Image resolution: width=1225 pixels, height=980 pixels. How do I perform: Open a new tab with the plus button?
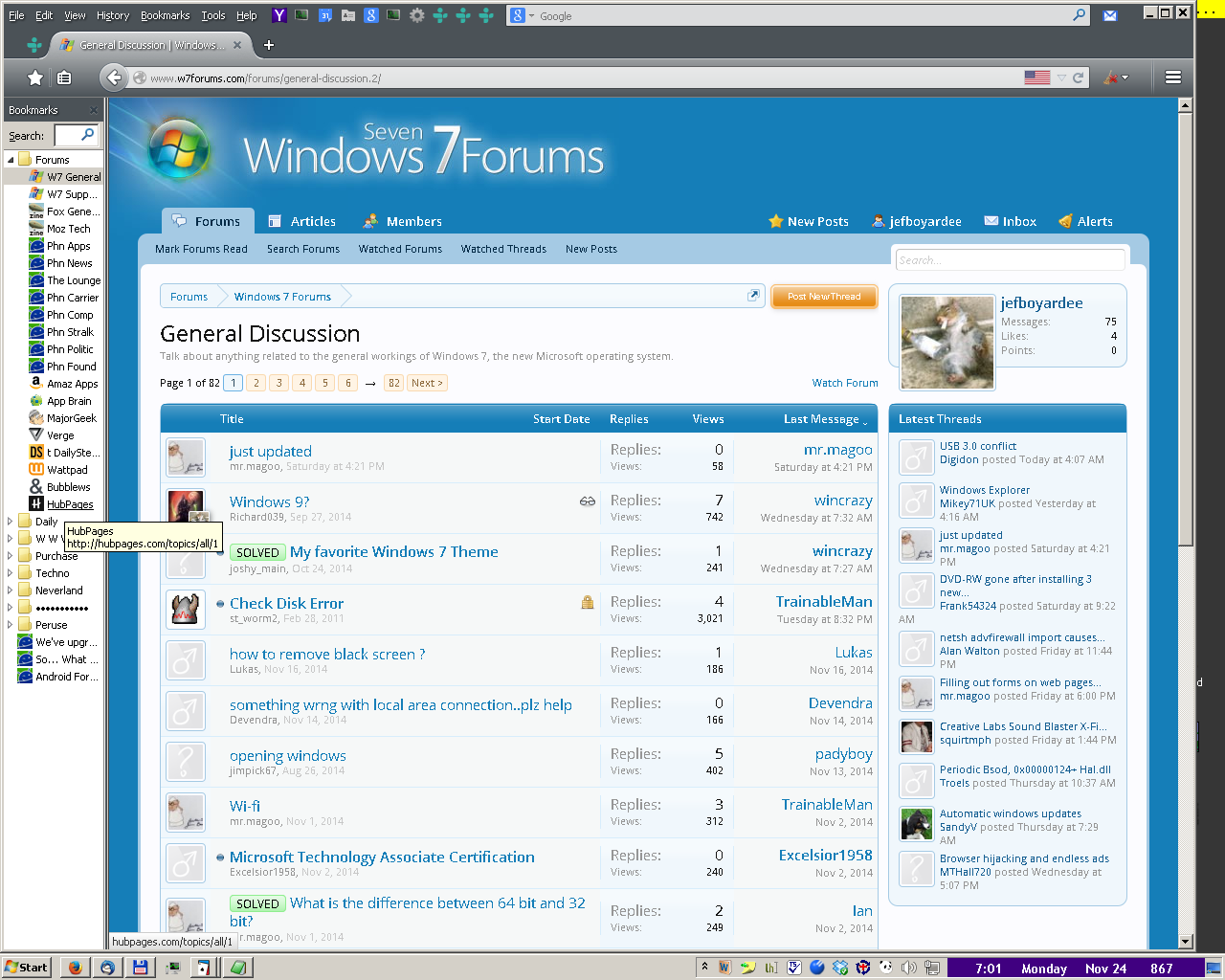269,45
